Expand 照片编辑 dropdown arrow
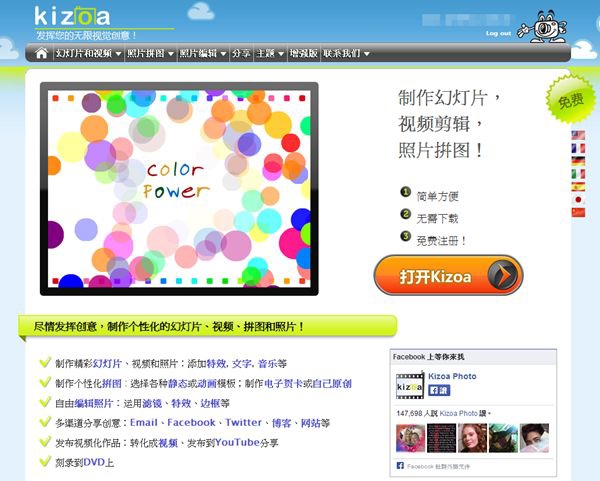 223,54
